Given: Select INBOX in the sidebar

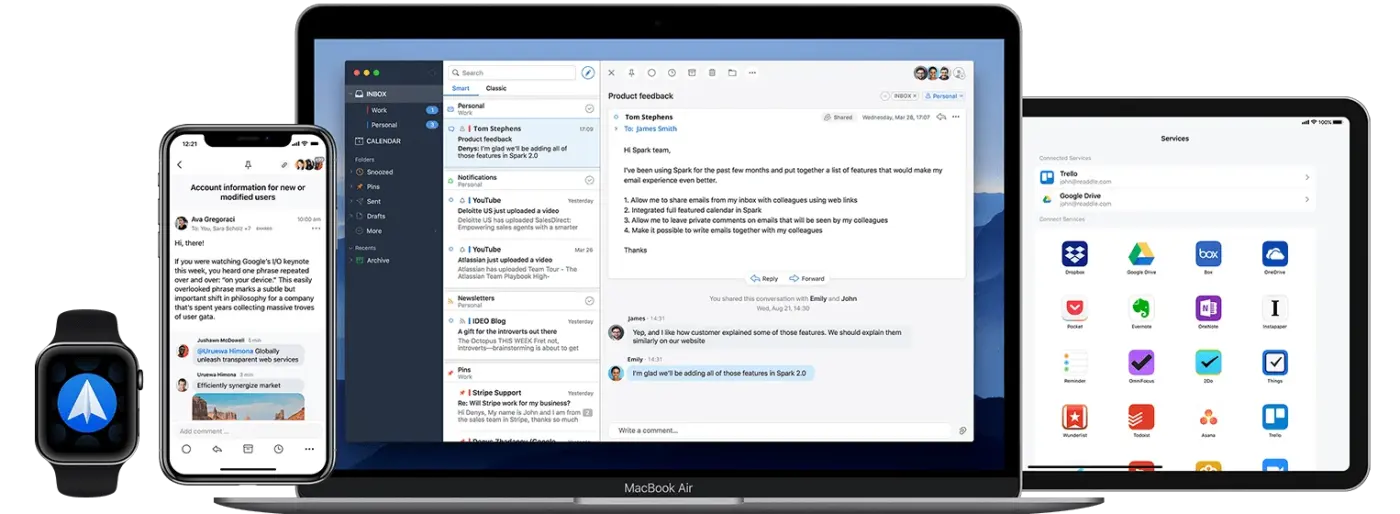Looking at the screenshot, I should click(x=395, y=94).
